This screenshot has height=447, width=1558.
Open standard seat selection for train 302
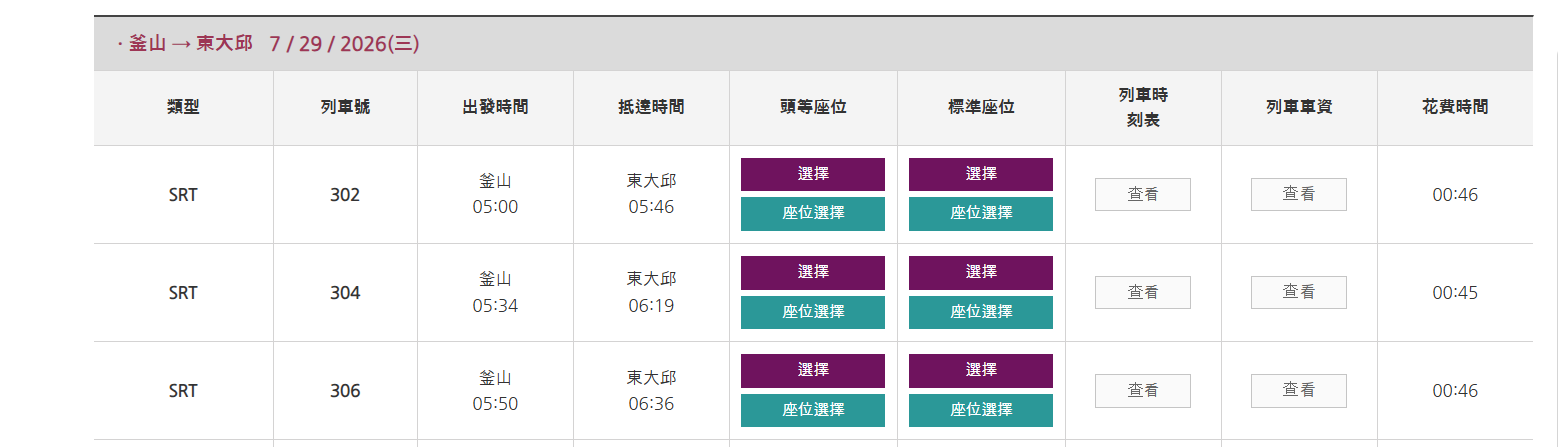tap(980, 213)
